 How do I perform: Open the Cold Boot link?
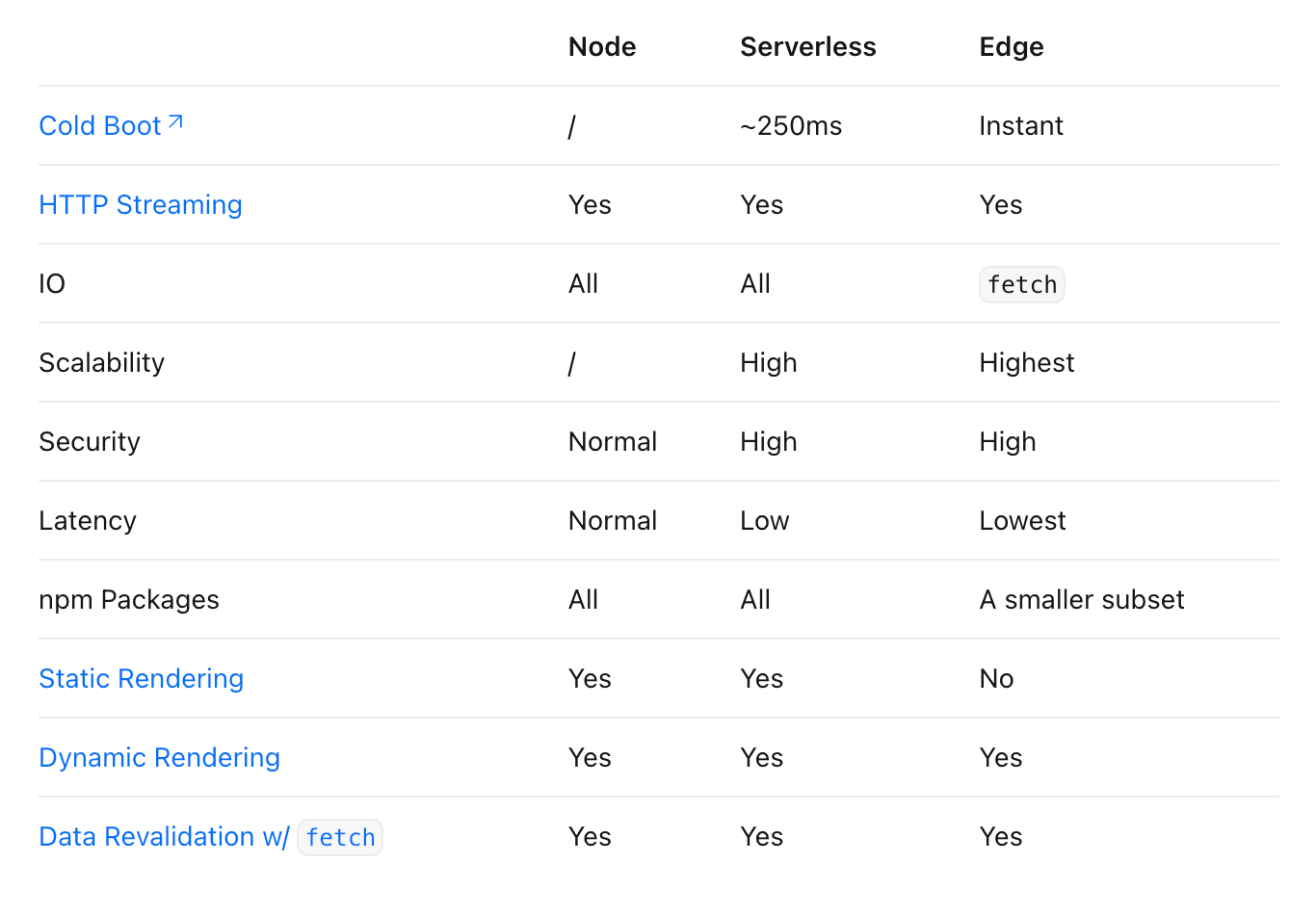[x=99, y=126]
